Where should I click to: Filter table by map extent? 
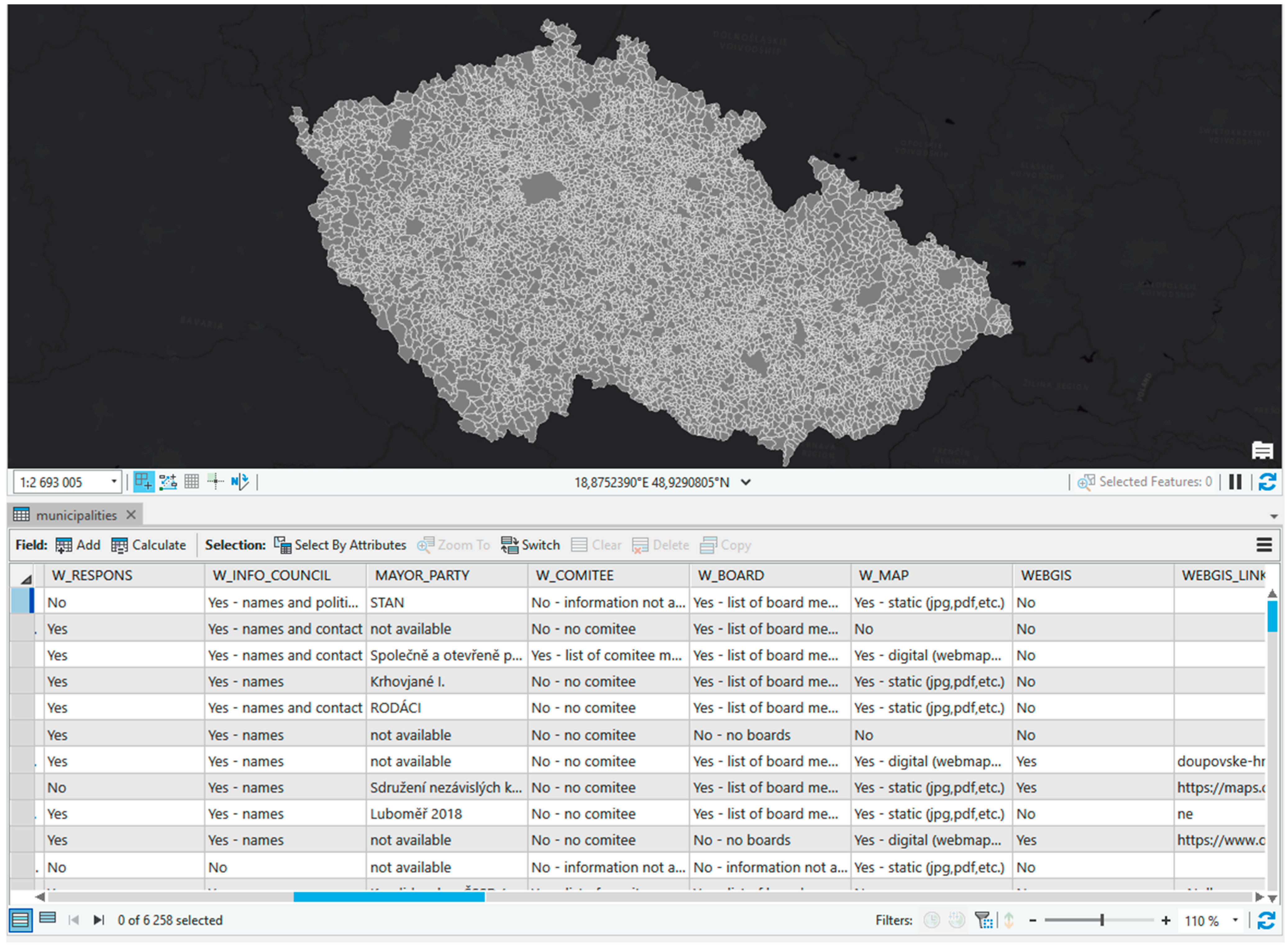coord(984,921)
